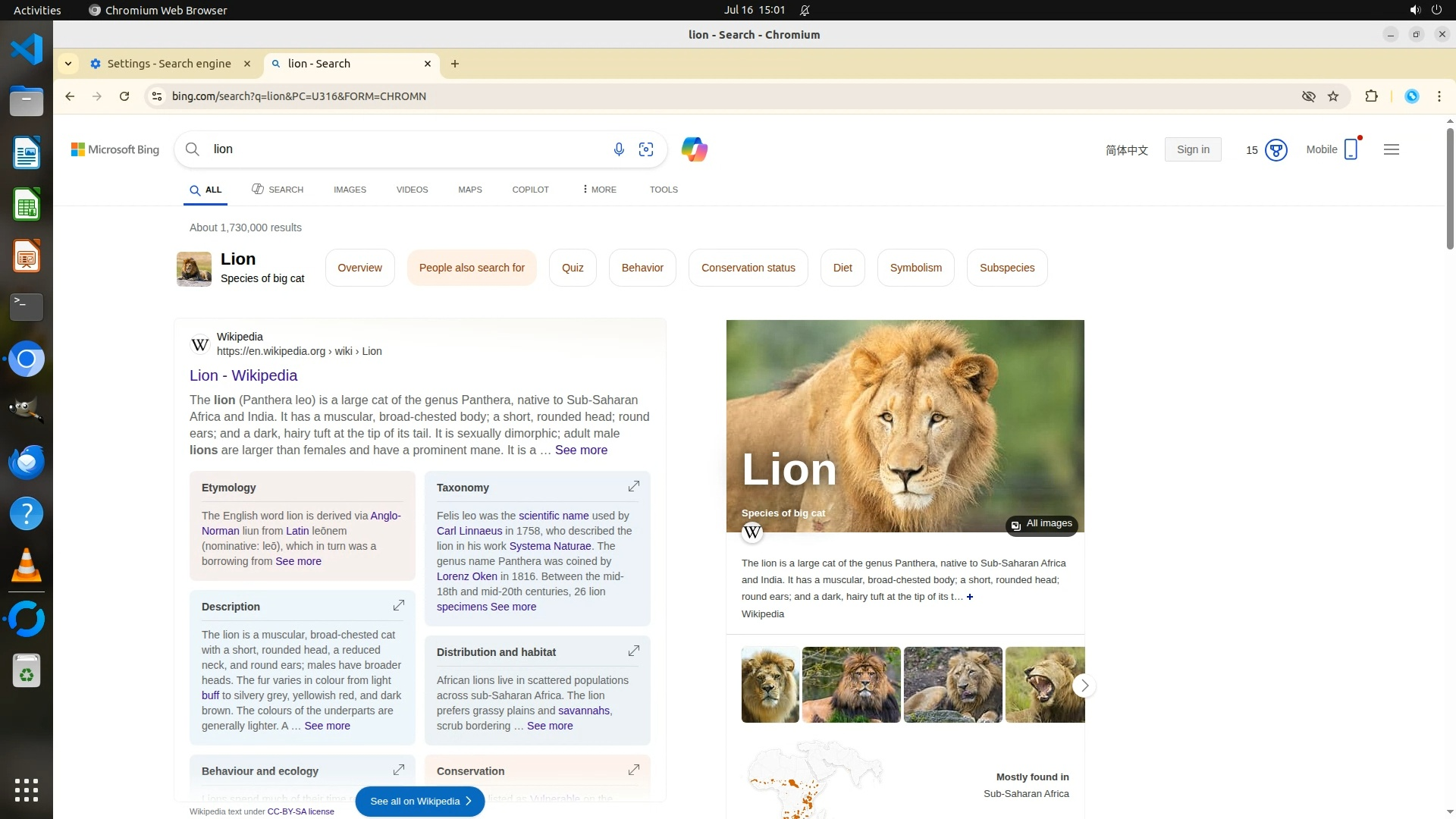Click See all on Wikipedia button
This screenshot has height=819, width=1456.
[x=420, y=801]
